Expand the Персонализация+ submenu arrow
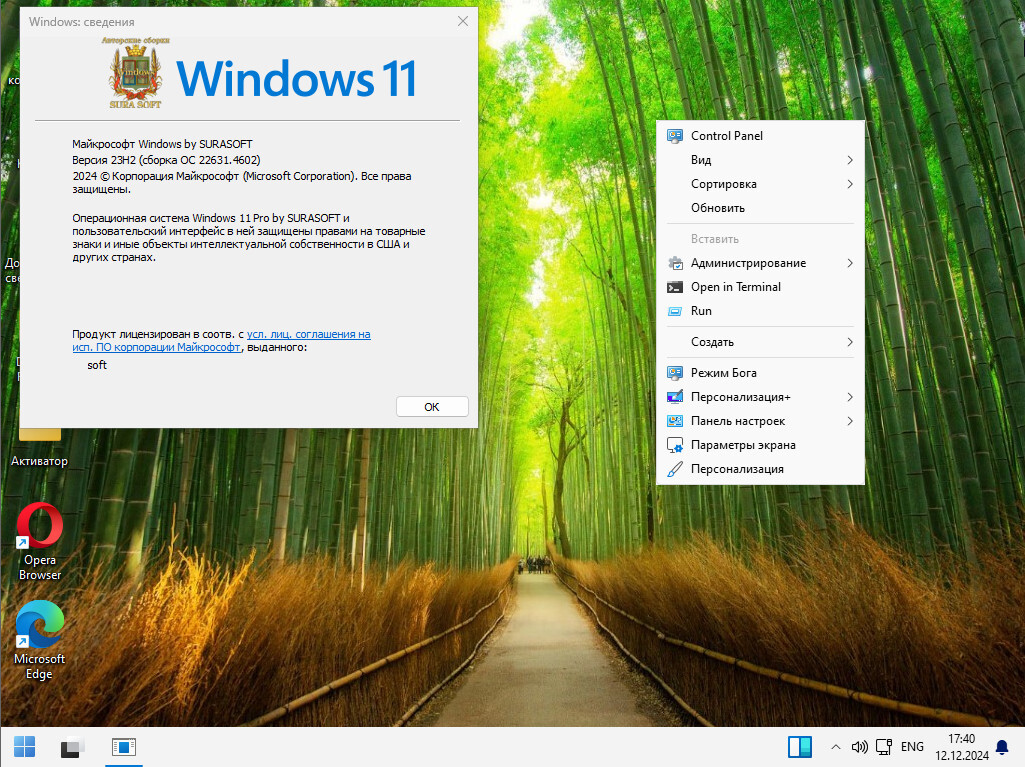Viewport: 1025px width, 767px height. [x=850, y=397]
